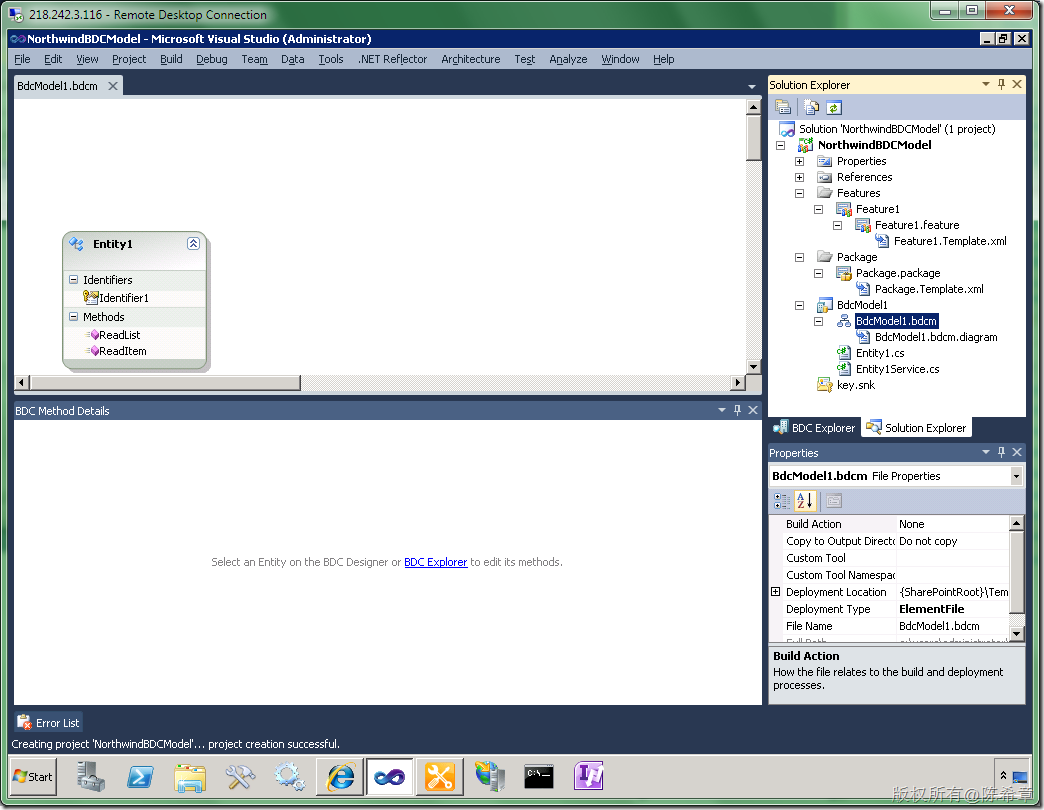Click Categorized view icon in Properties panel

(x=782, y=501)
